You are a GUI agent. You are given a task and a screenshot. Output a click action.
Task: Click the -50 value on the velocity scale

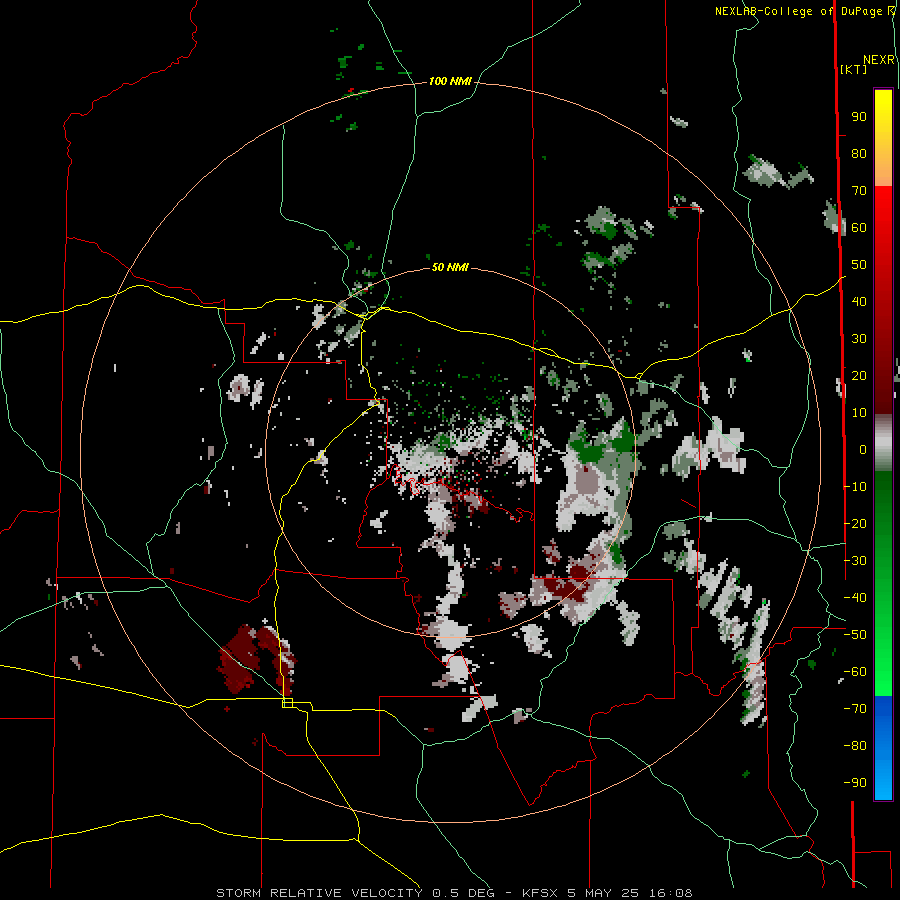(x=855, y=635)
